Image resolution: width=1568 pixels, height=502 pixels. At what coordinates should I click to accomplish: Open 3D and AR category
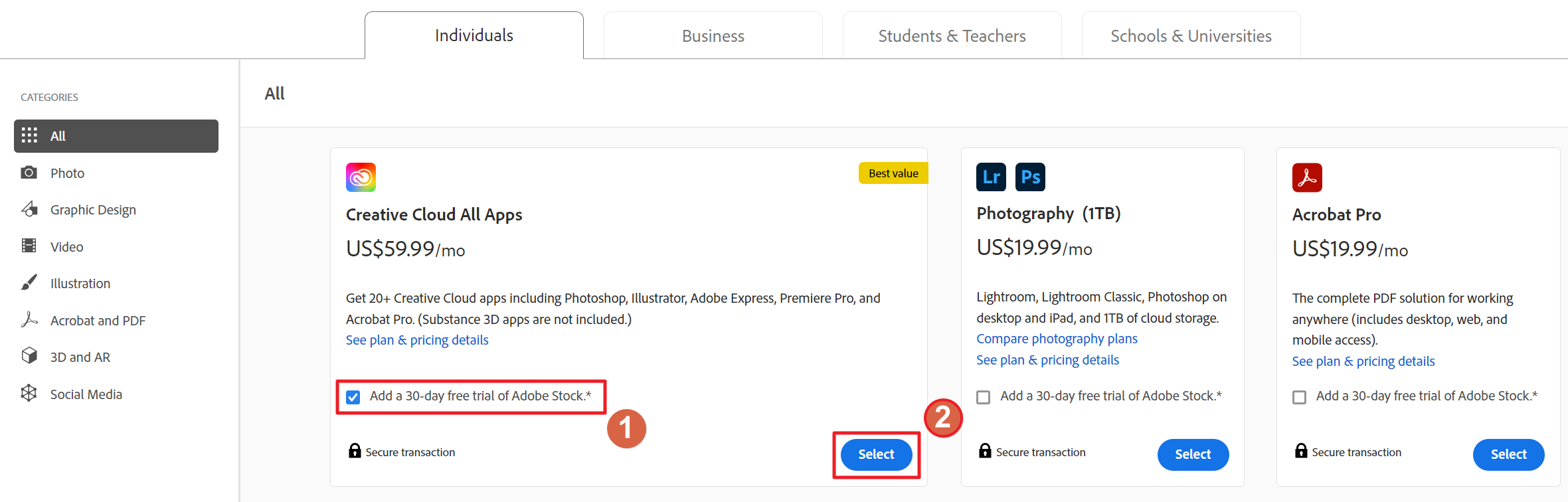tap(116, 357)
